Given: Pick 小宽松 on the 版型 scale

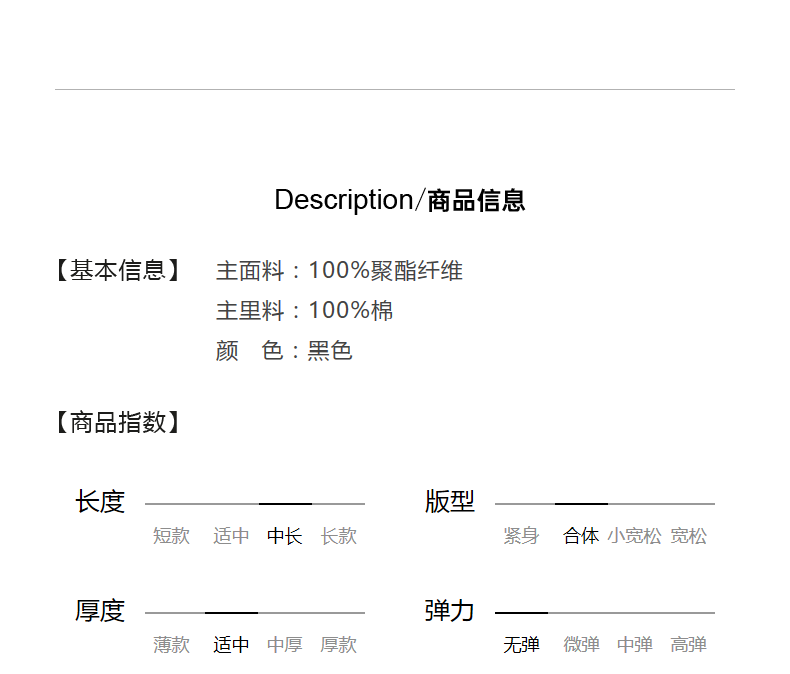Looking at the screenshot, I should (x=634, y=536).
